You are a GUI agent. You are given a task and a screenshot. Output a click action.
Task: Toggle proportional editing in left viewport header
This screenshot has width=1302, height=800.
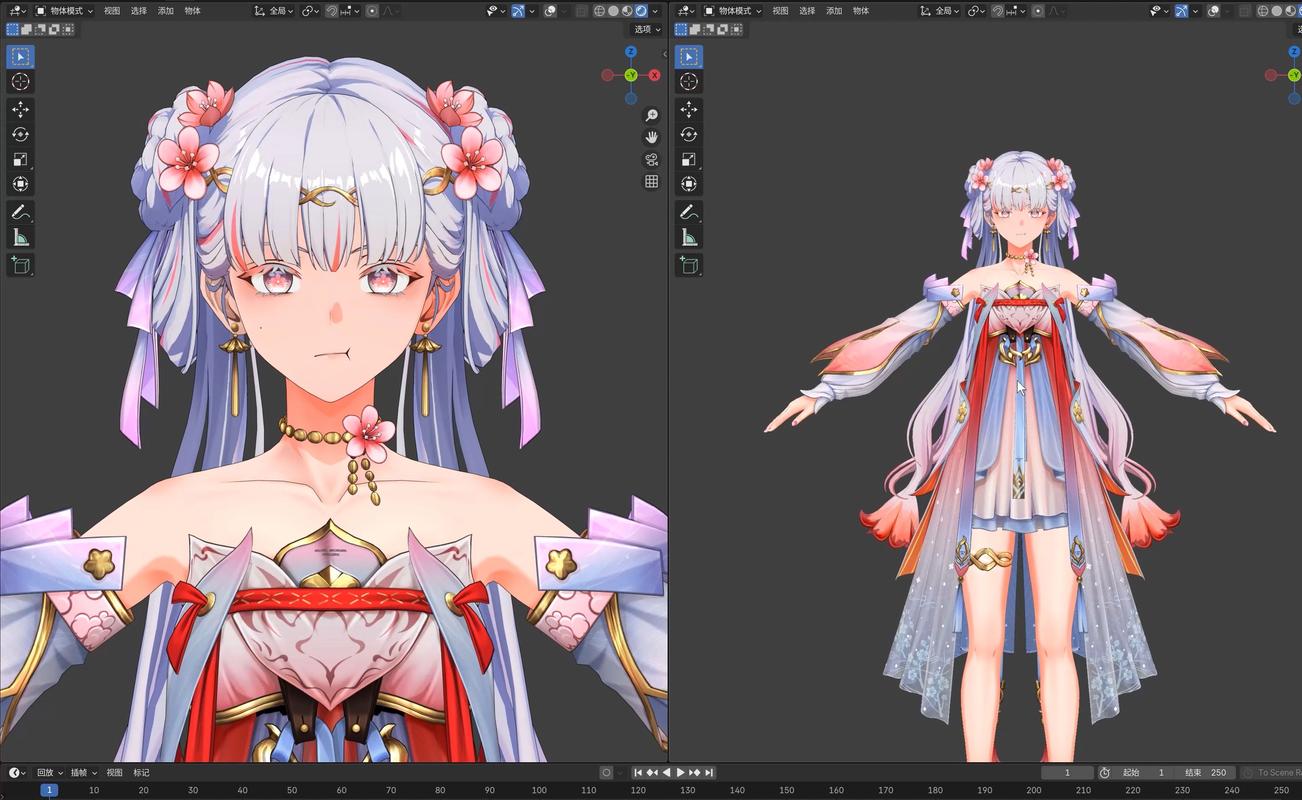coord(372,11)
